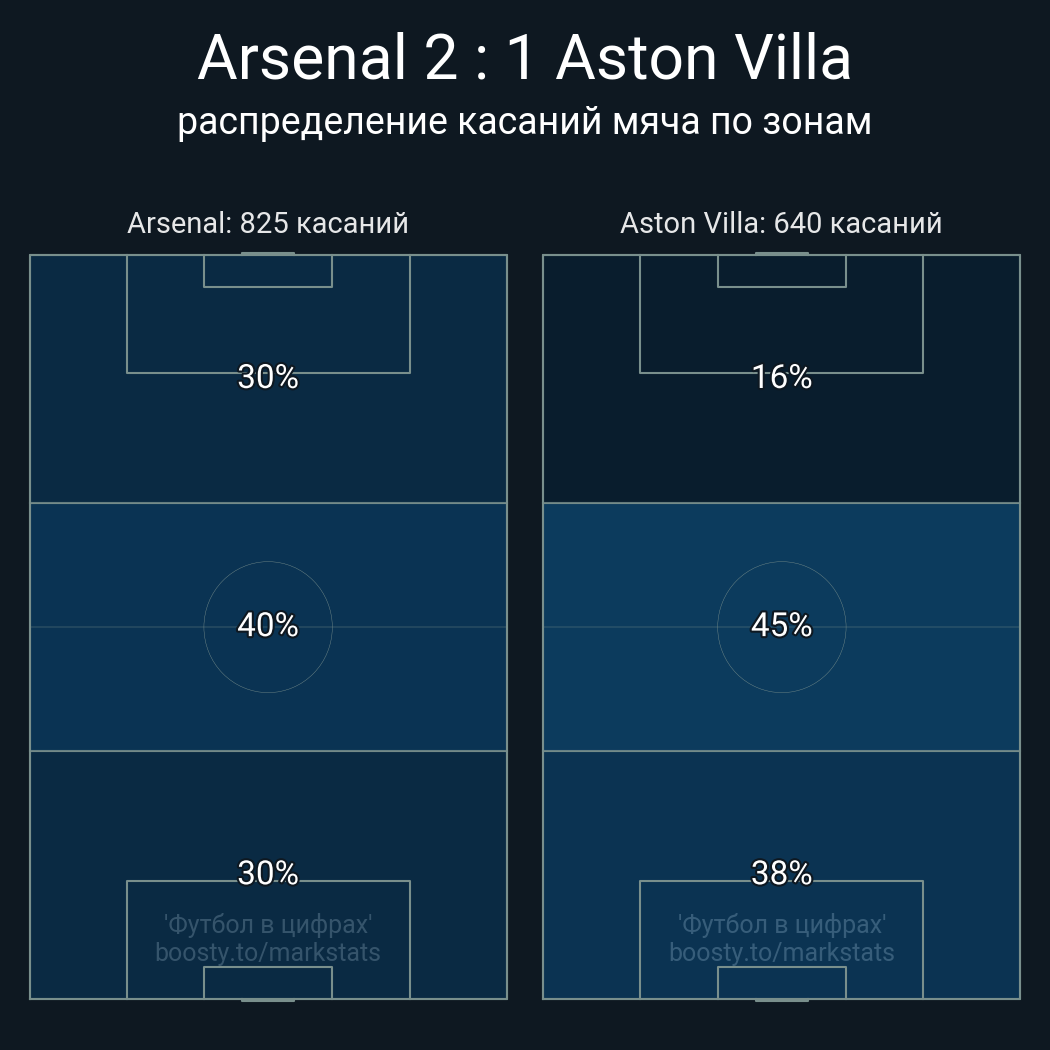
Task: Click the bottom six-yard box on Arsenal pitch
Action: pyautogui.click(x=268, y=982)
